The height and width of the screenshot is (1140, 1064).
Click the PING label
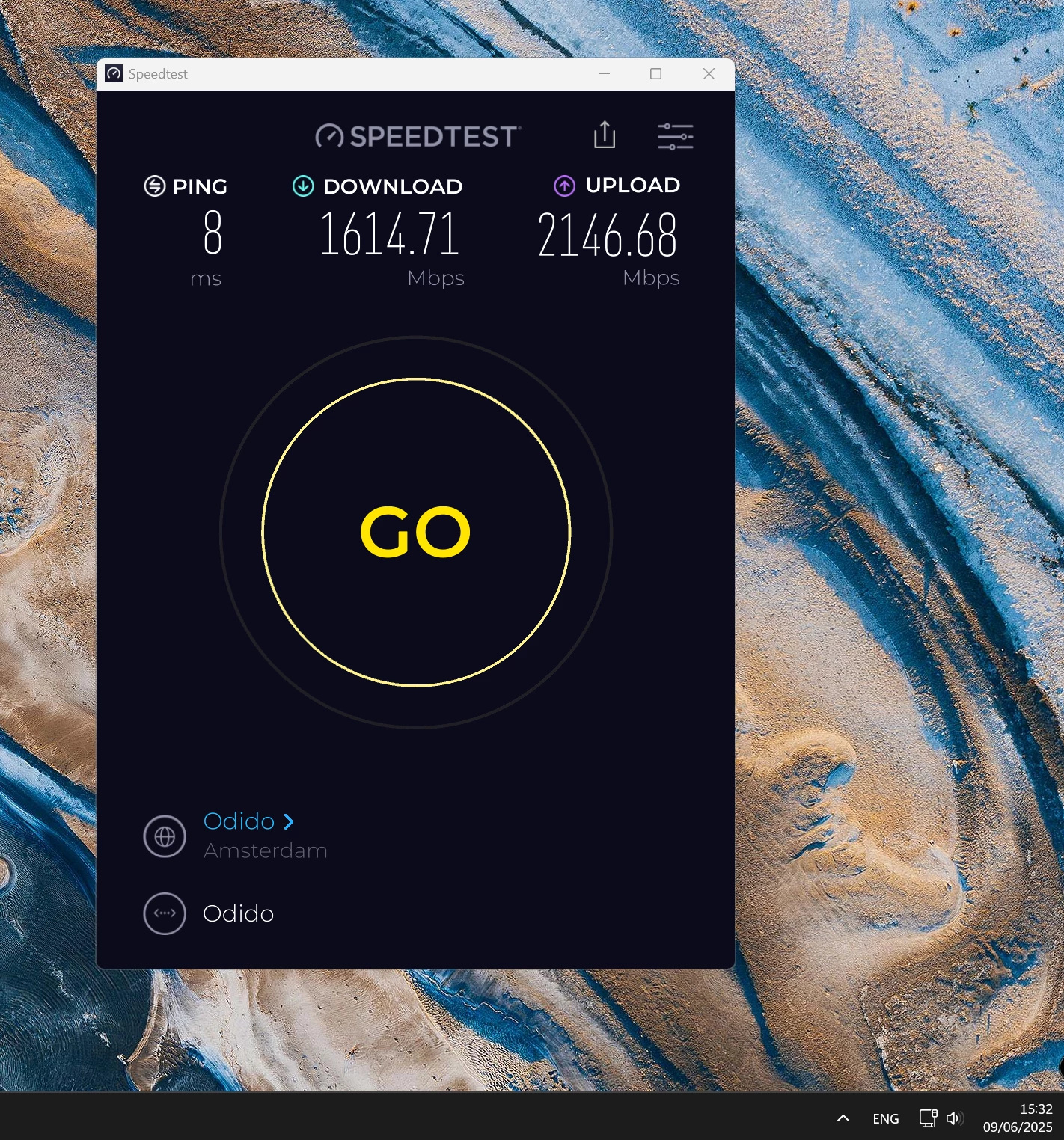click(x=200, y=186)
